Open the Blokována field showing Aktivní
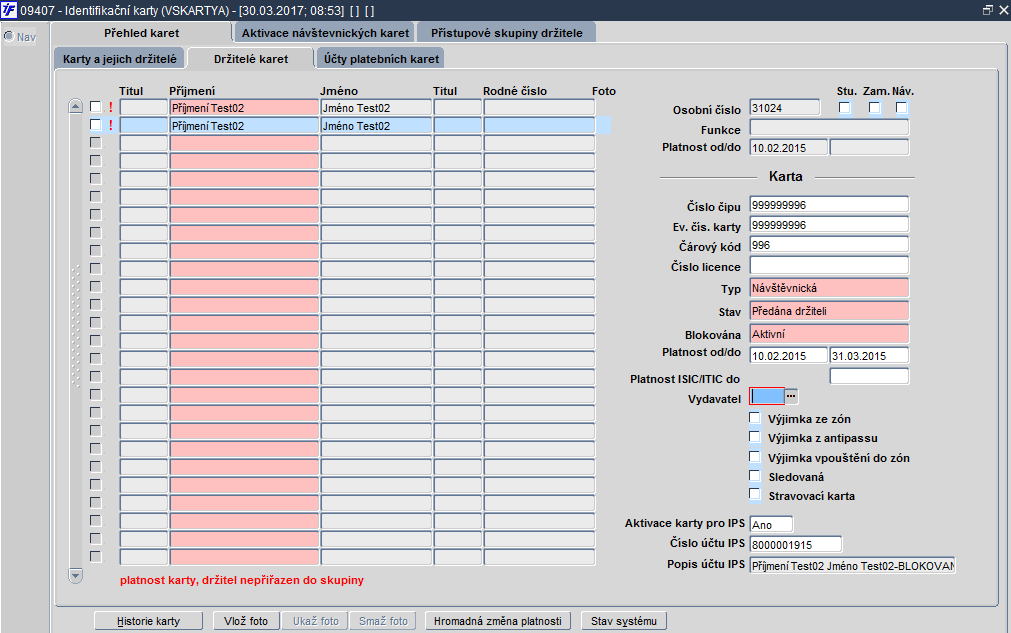This screenshot has height=633, width=1011. 829,334
